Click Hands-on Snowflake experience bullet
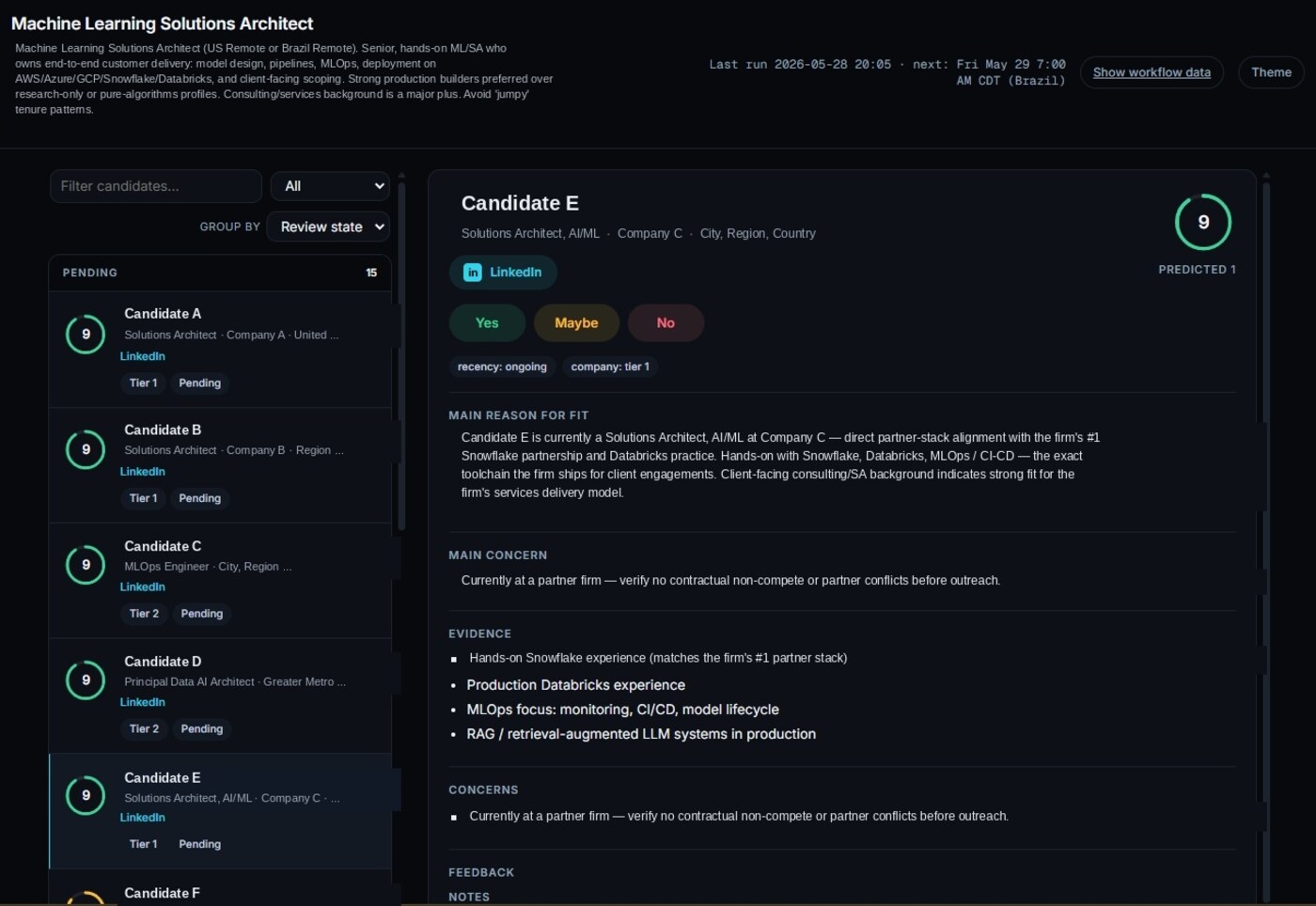Image resolution: width=1316 pixels, height=906 pixels. (x=658, y=658)
